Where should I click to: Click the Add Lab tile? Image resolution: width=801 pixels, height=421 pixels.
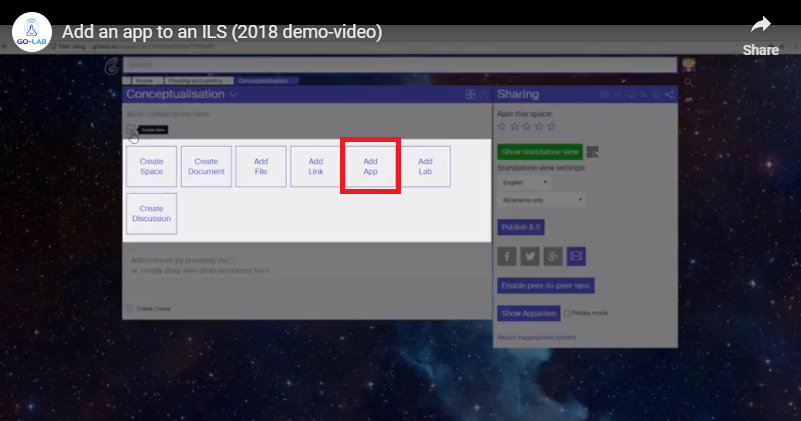425,166
